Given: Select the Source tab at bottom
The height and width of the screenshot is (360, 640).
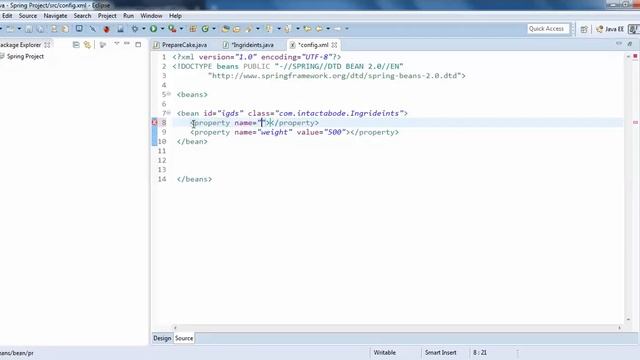Looking at the screenshot, I should tap(184, 338).
